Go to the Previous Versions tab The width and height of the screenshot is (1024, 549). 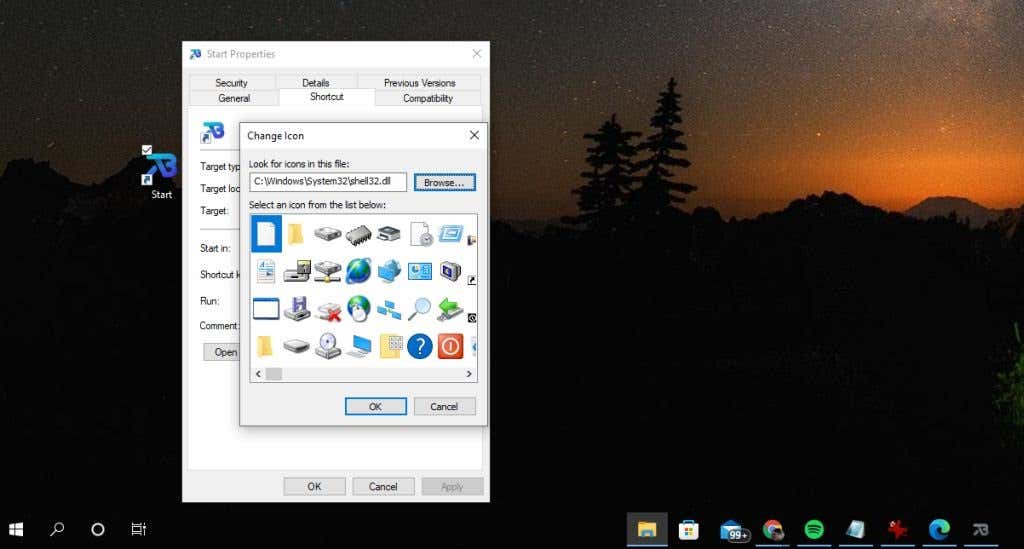419,83
